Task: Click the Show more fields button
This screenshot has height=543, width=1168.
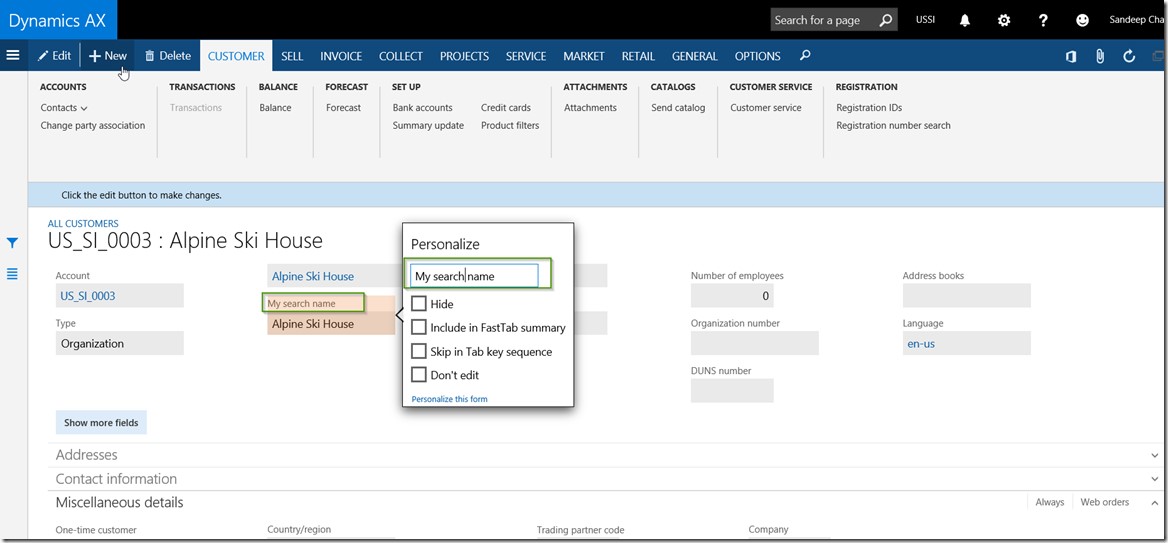Action: [101, 423]
